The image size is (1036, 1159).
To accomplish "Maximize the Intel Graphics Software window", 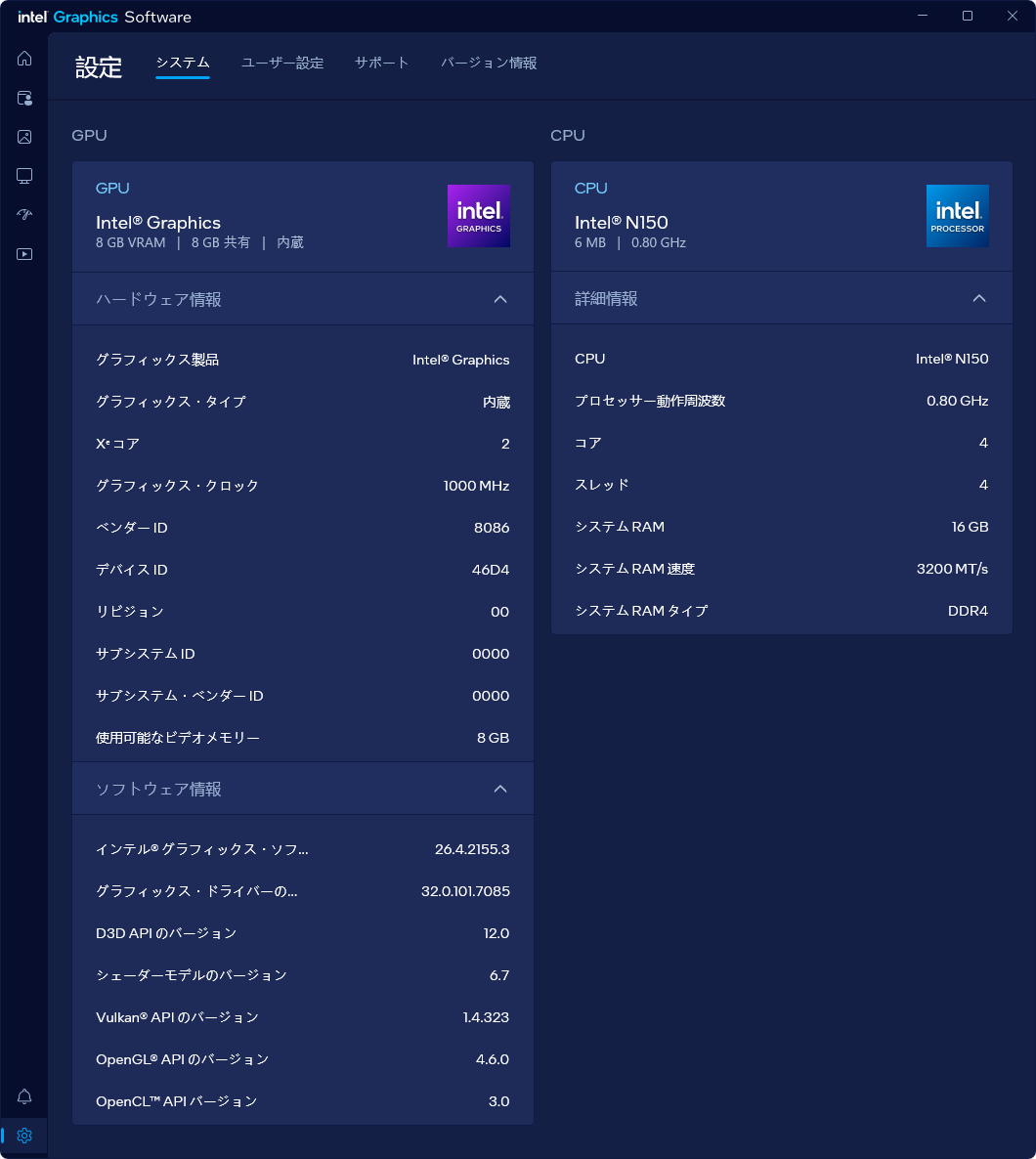I will click(968, 16).
